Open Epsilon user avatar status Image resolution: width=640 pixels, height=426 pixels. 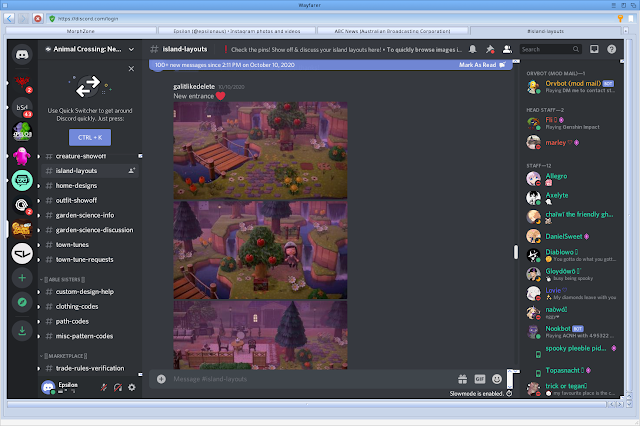click(48, 387)
